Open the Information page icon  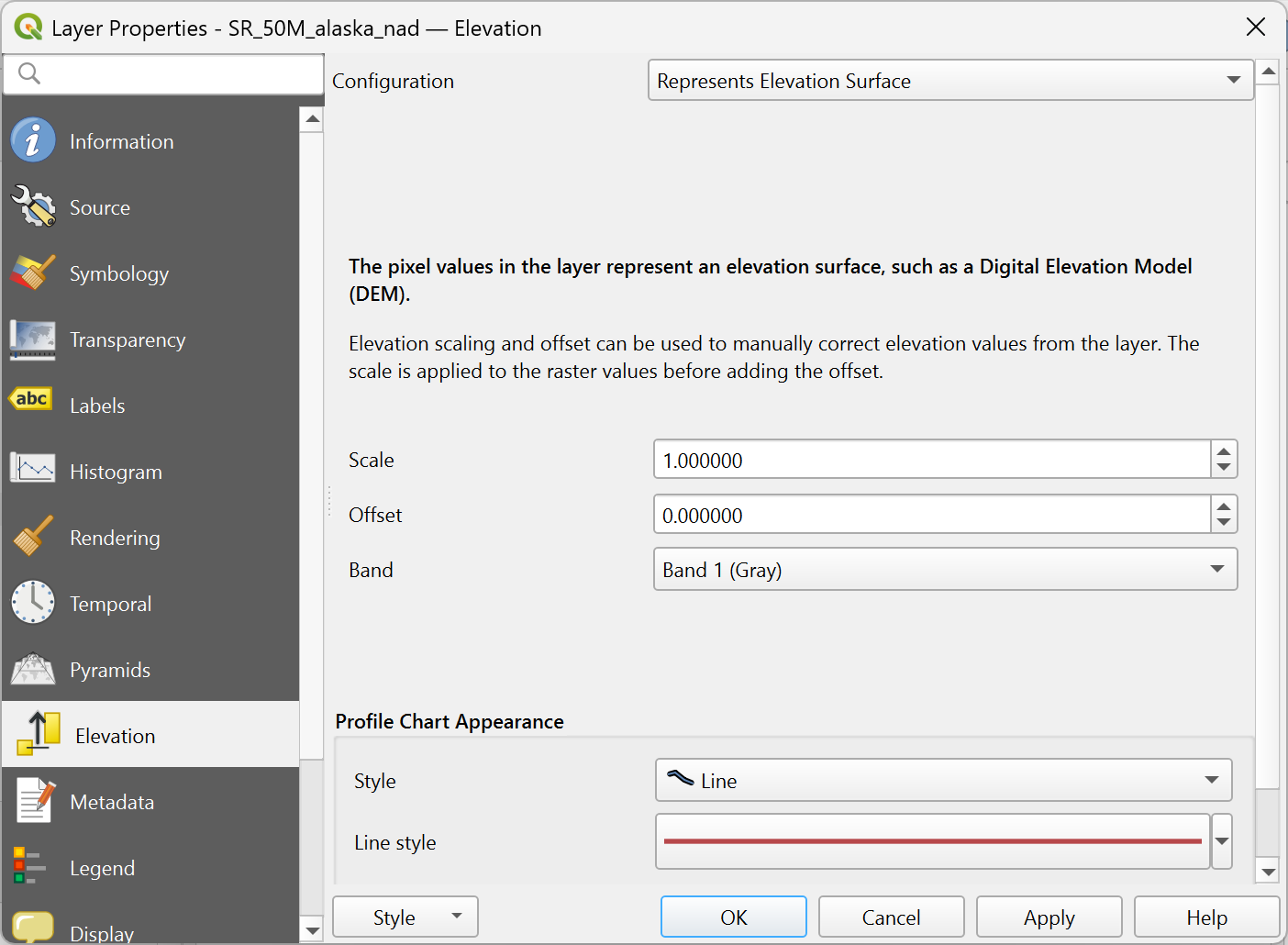33,141
